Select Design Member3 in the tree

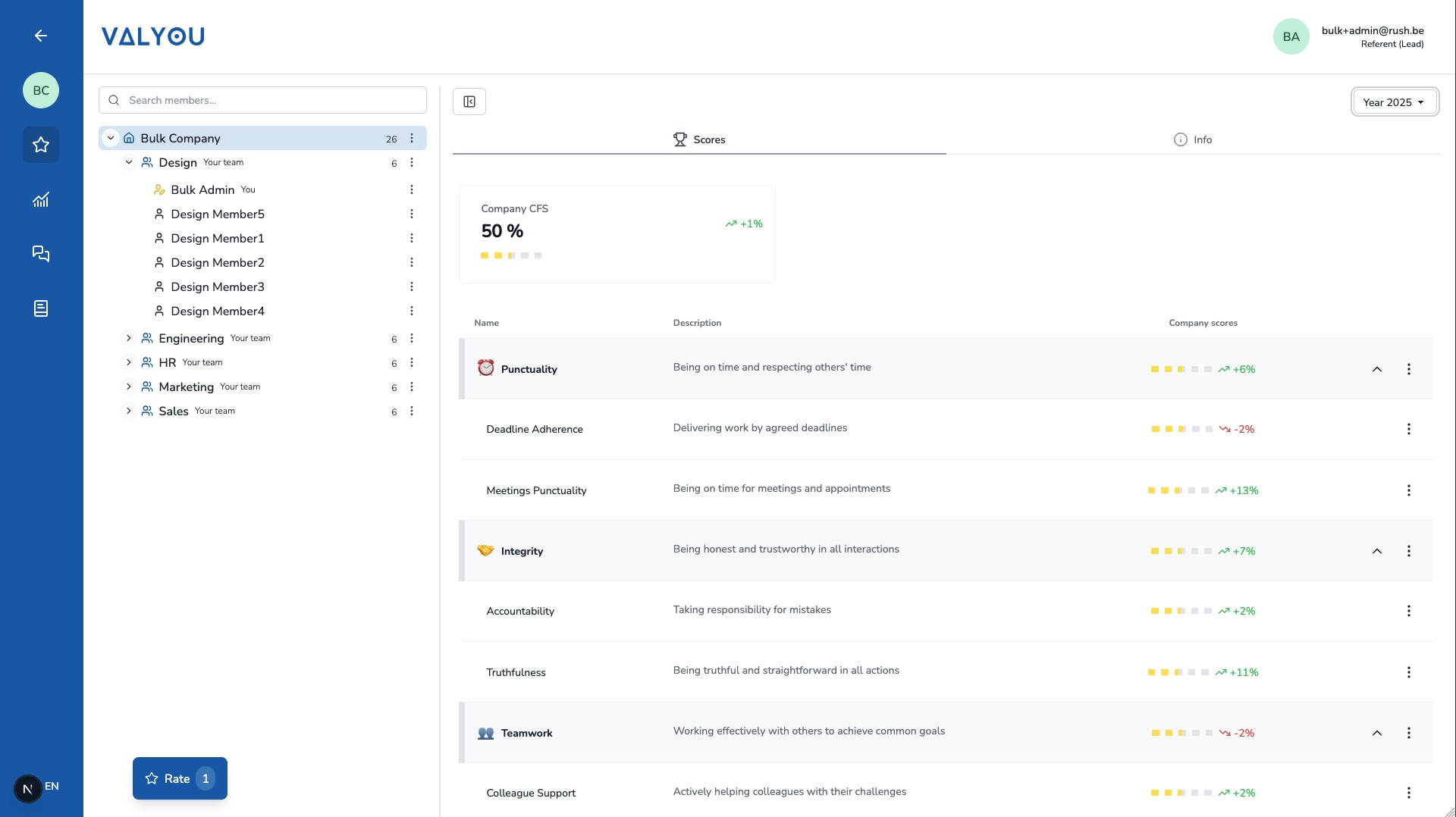218,286
